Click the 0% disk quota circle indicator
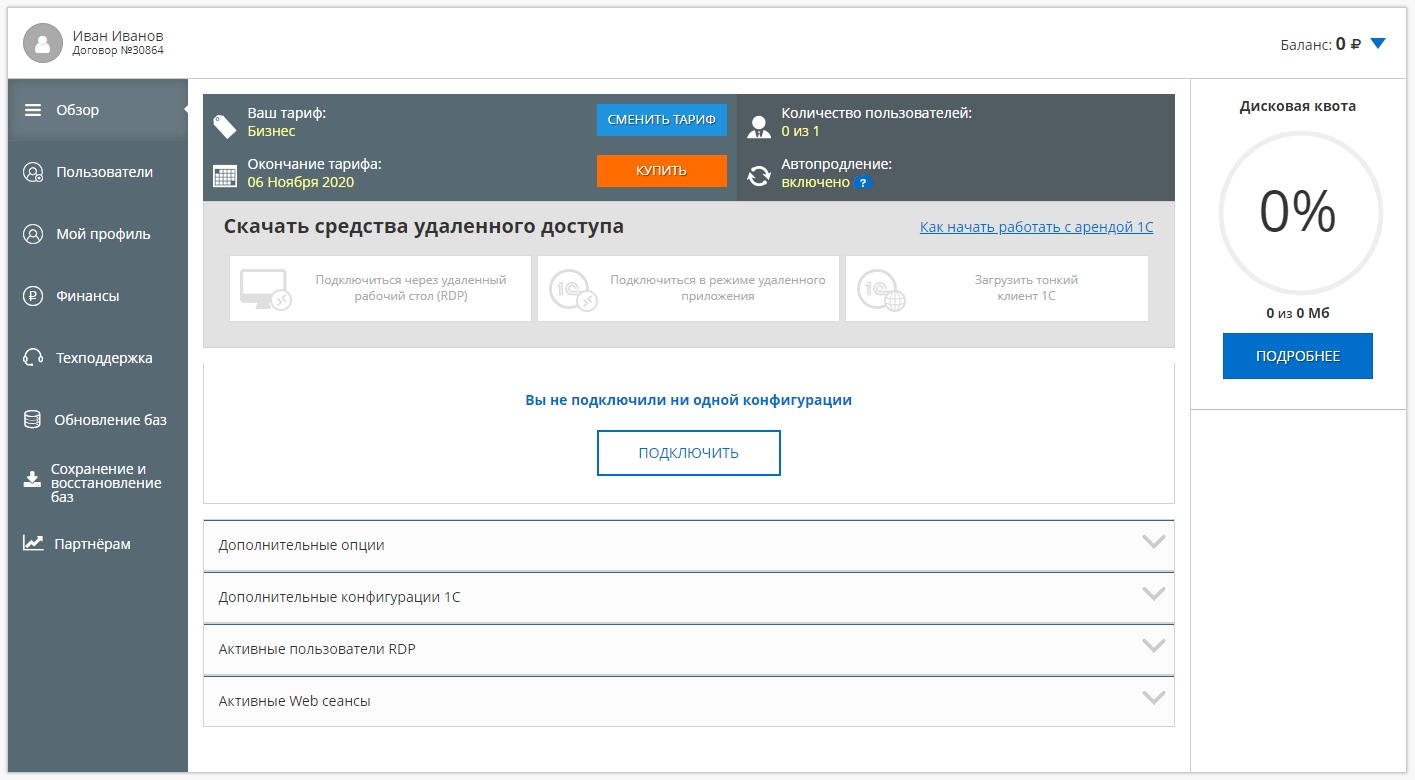This screenshot has width=1415, height=780. 1298,213
